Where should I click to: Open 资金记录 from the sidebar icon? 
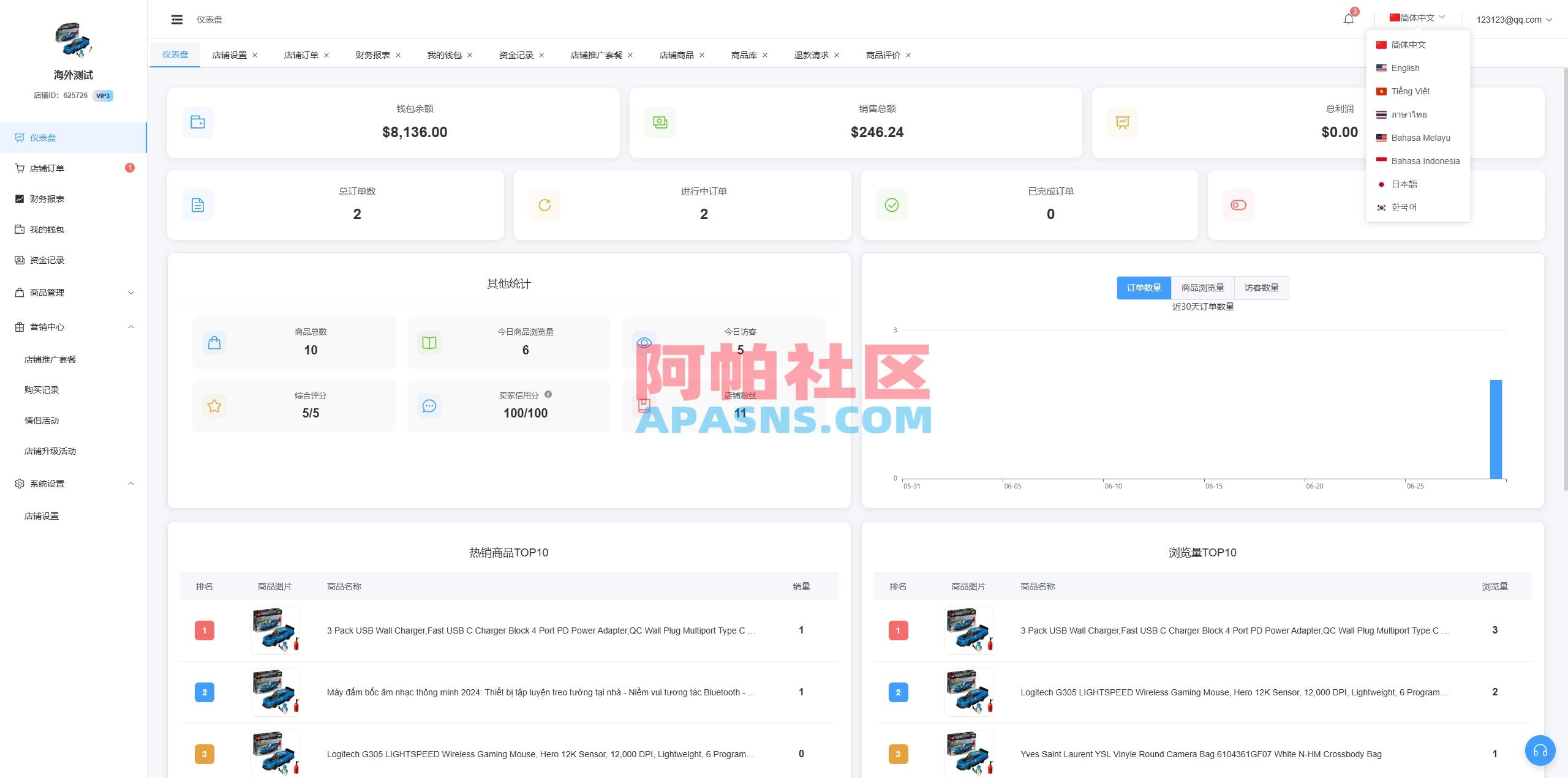(19, 260)
